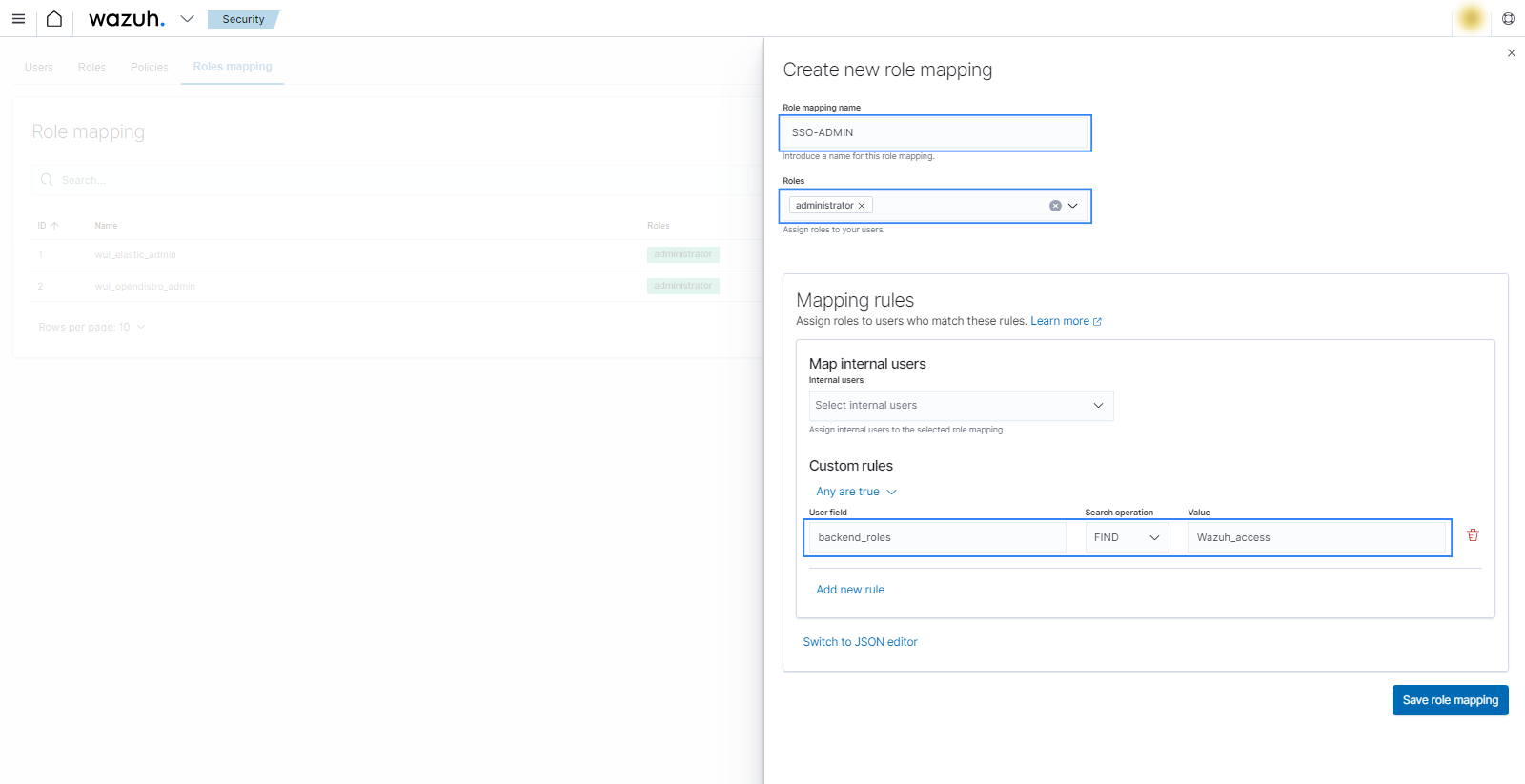The width and height of the screenshot is (1525, 784).
Task: Edit the Role mapping name field
Action: pos(935,132)
